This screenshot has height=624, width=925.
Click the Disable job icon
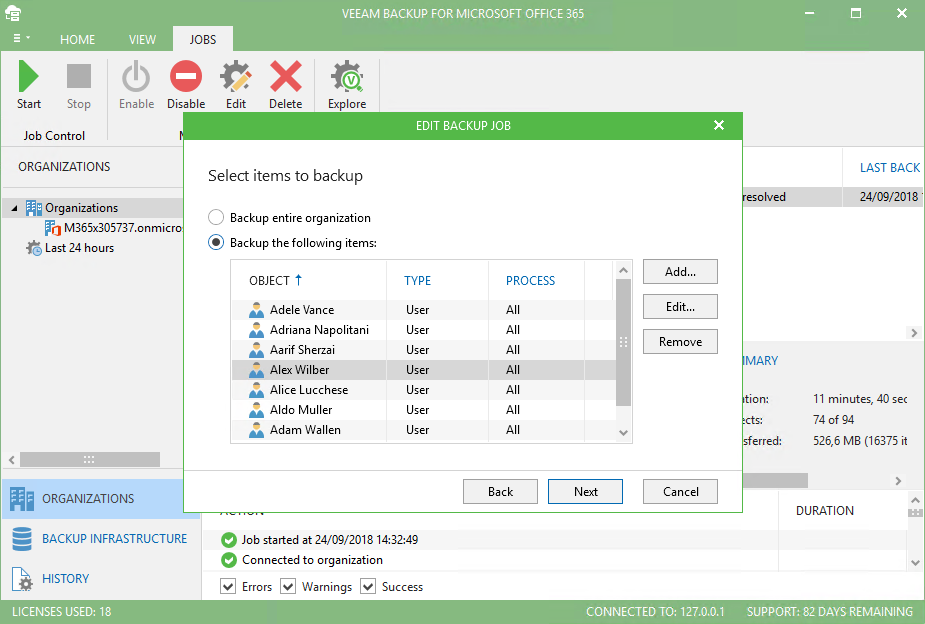186,77
